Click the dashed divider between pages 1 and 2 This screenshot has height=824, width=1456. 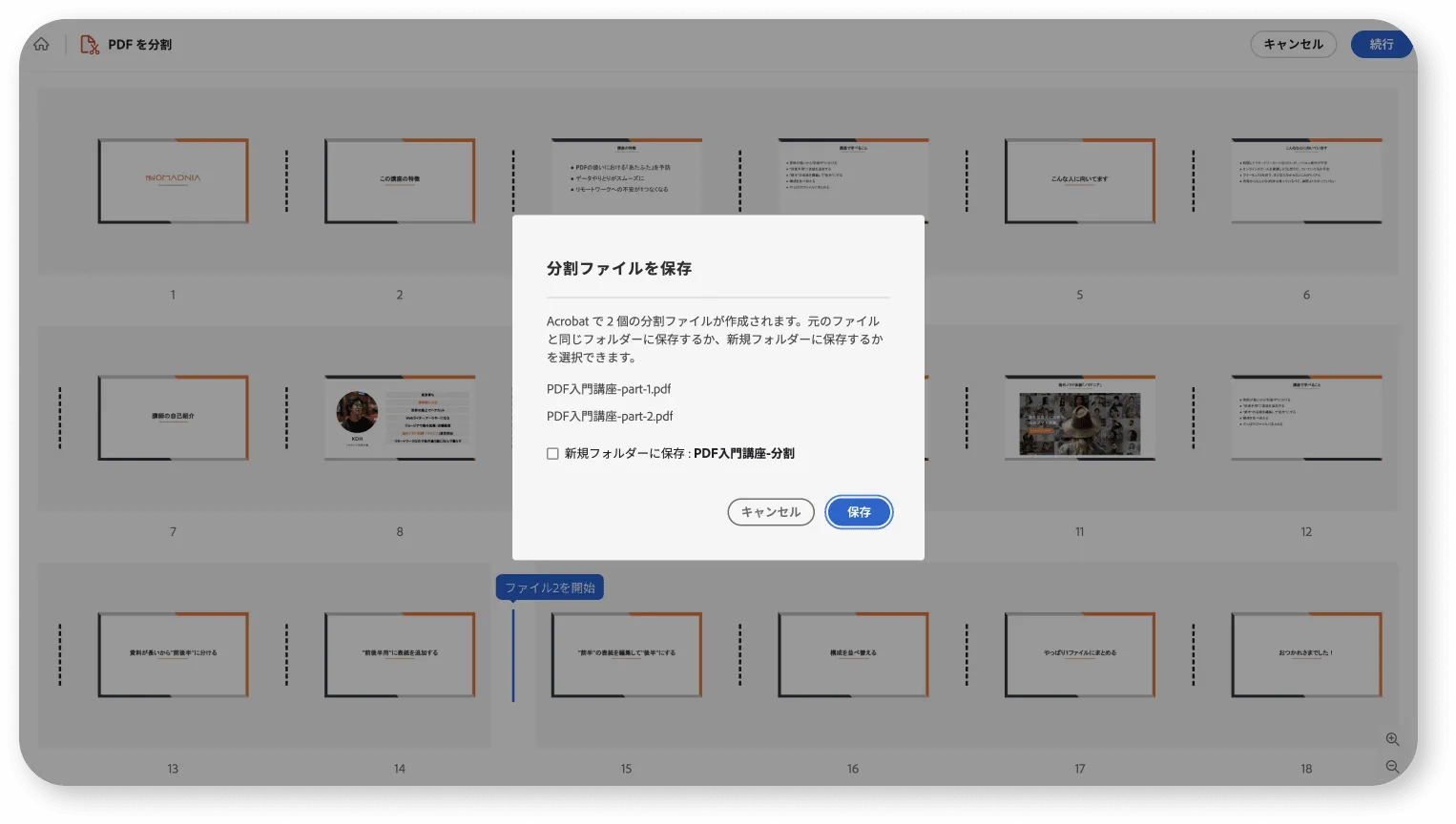pos(286,180)
